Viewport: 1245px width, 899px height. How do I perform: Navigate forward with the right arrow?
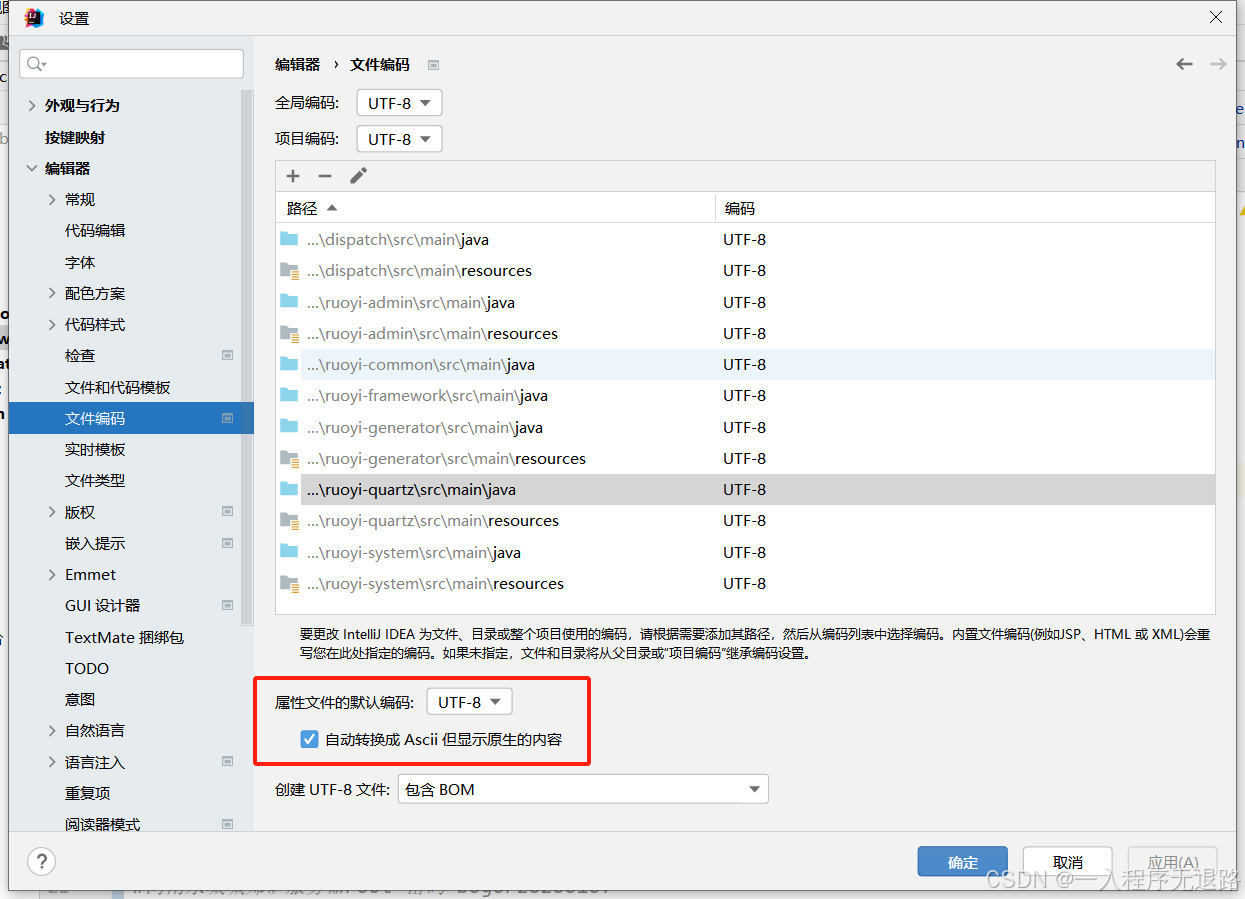[1218, 64]
